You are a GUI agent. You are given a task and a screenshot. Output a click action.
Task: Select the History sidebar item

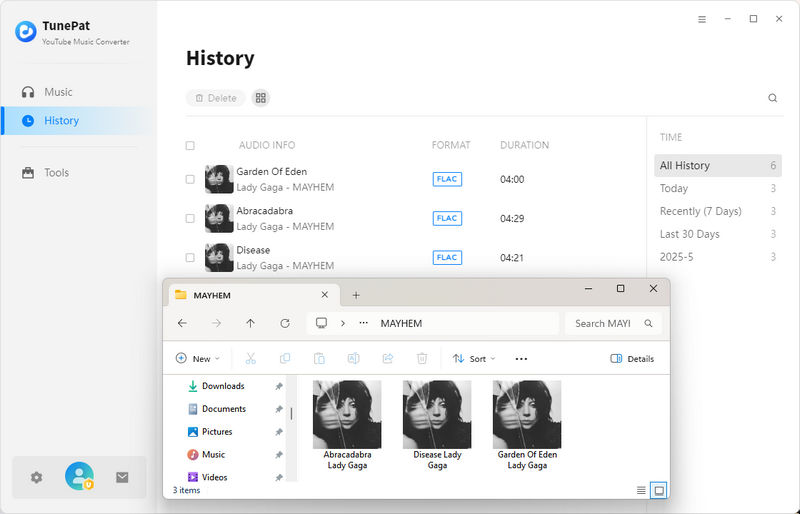pos(77,120)
